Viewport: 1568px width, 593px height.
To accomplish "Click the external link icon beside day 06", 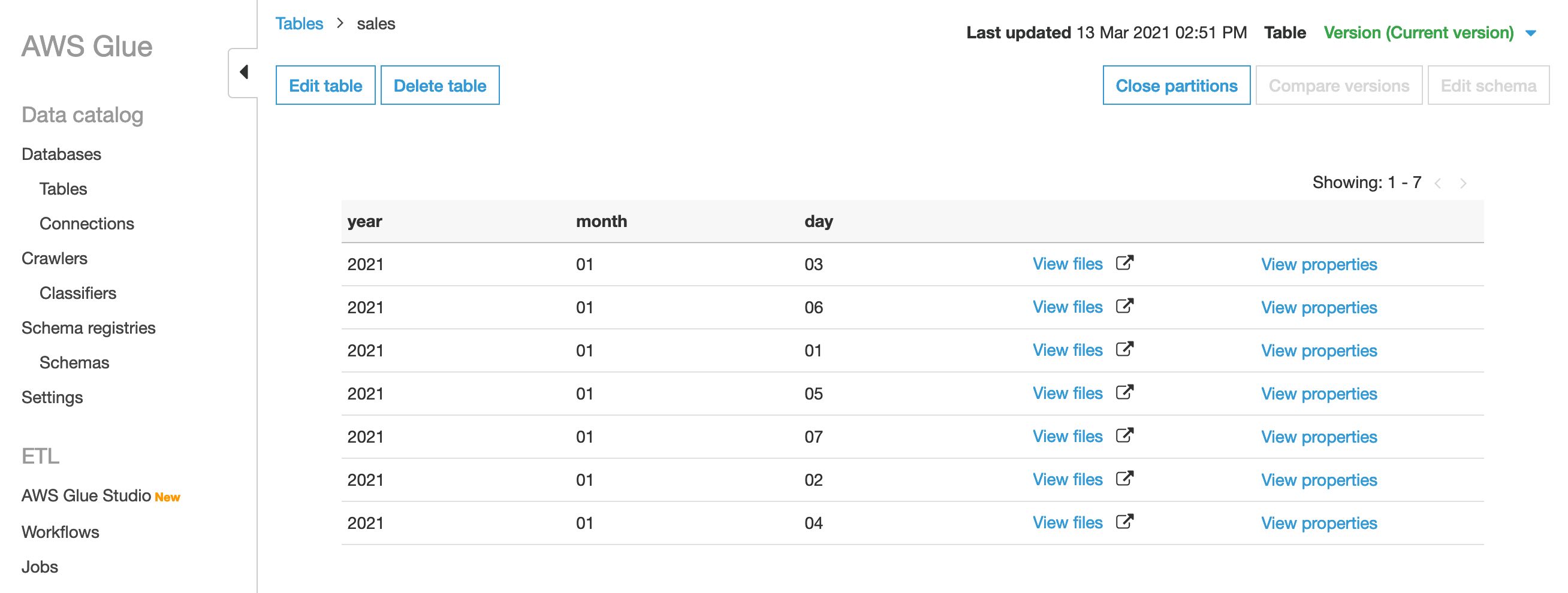I will pyautogui.click(x=1125, y=306).
